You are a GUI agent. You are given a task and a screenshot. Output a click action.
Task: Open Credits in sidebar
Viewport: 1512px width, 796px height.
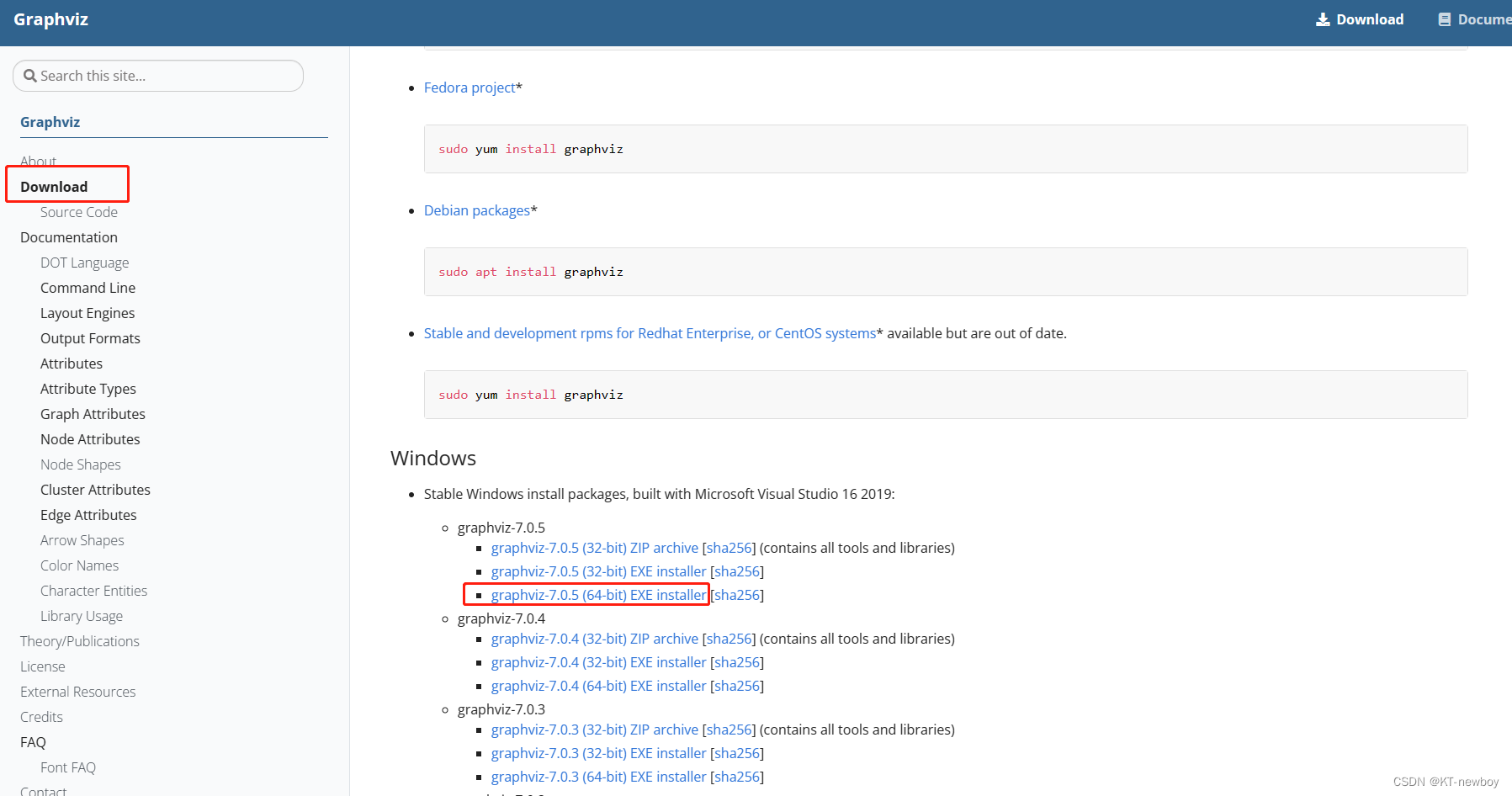coord(42,717)
